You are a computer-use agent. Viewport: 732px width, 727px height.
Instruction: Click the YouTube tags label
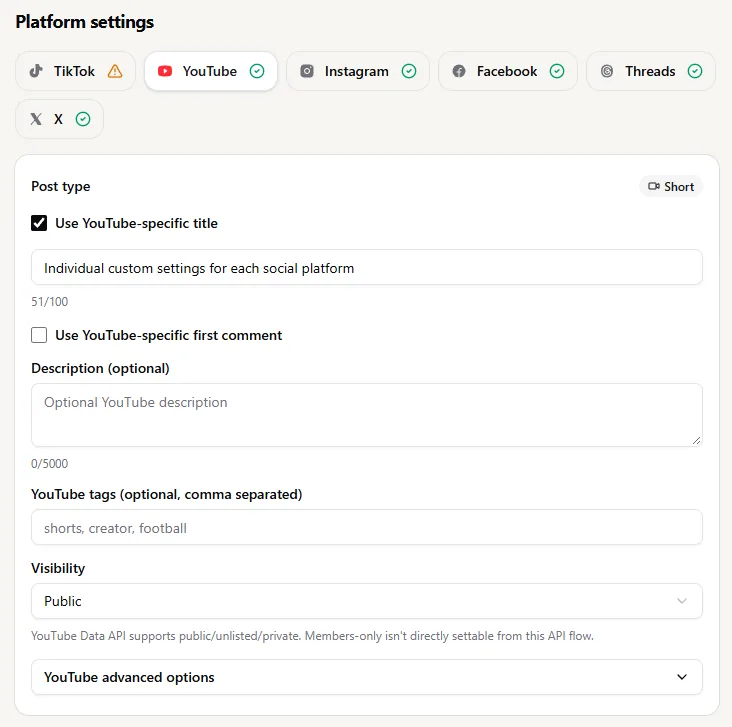coord(167,494)
